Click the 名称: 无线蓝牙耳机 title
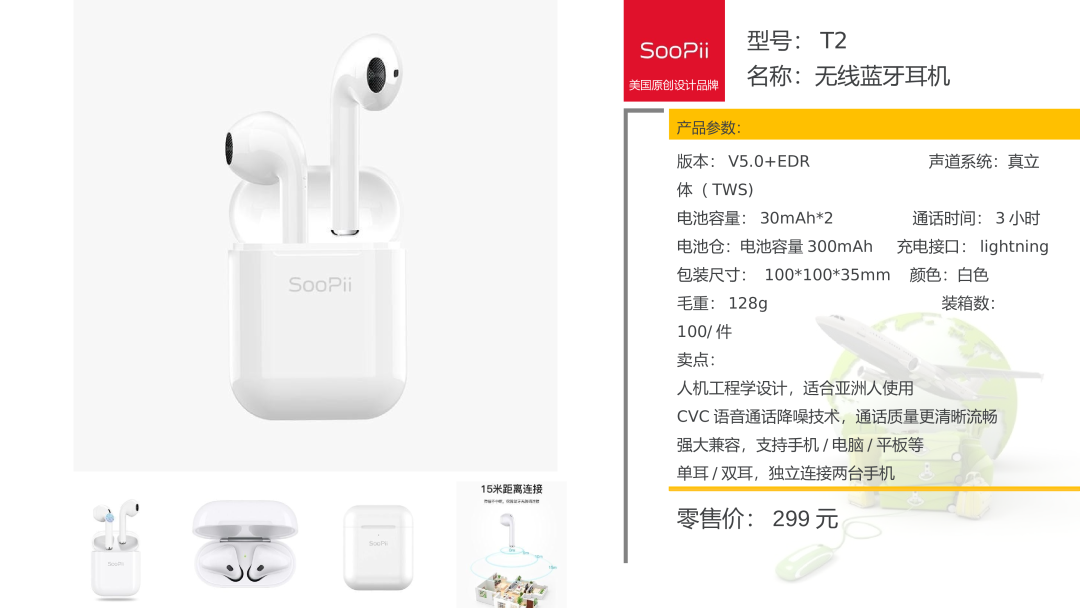1080x608 pixels. [x=848, y=76]
